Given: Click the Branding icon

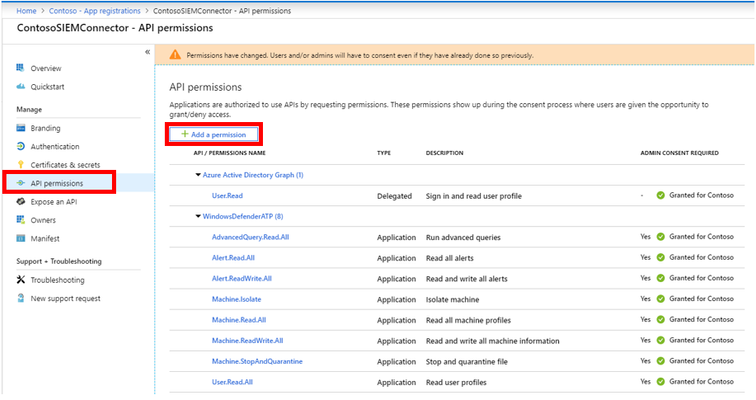Looking at the screenshot, I should (20, 128).
